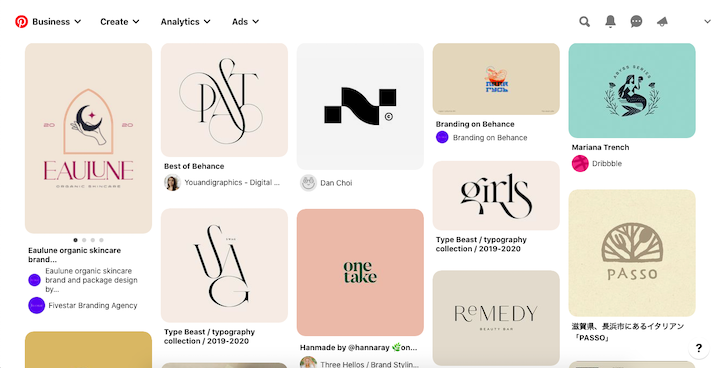Click Type Beast title under SWAG pin
Viewport: 720px width, 368px height.
click(209, 336)
